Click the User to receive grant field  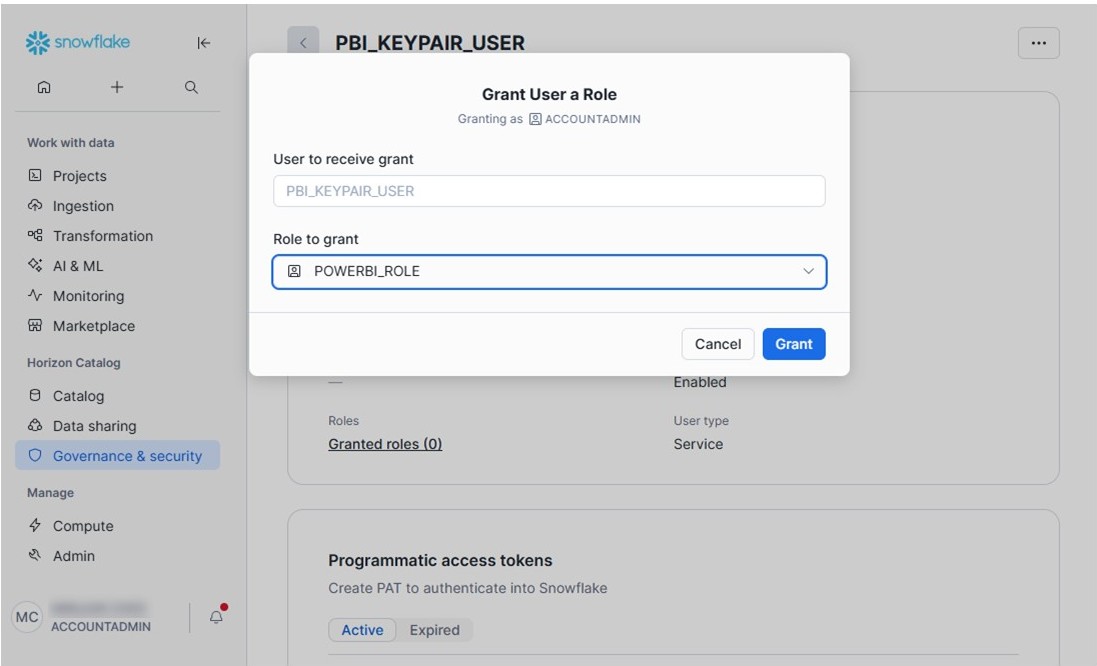pos(549,191)
